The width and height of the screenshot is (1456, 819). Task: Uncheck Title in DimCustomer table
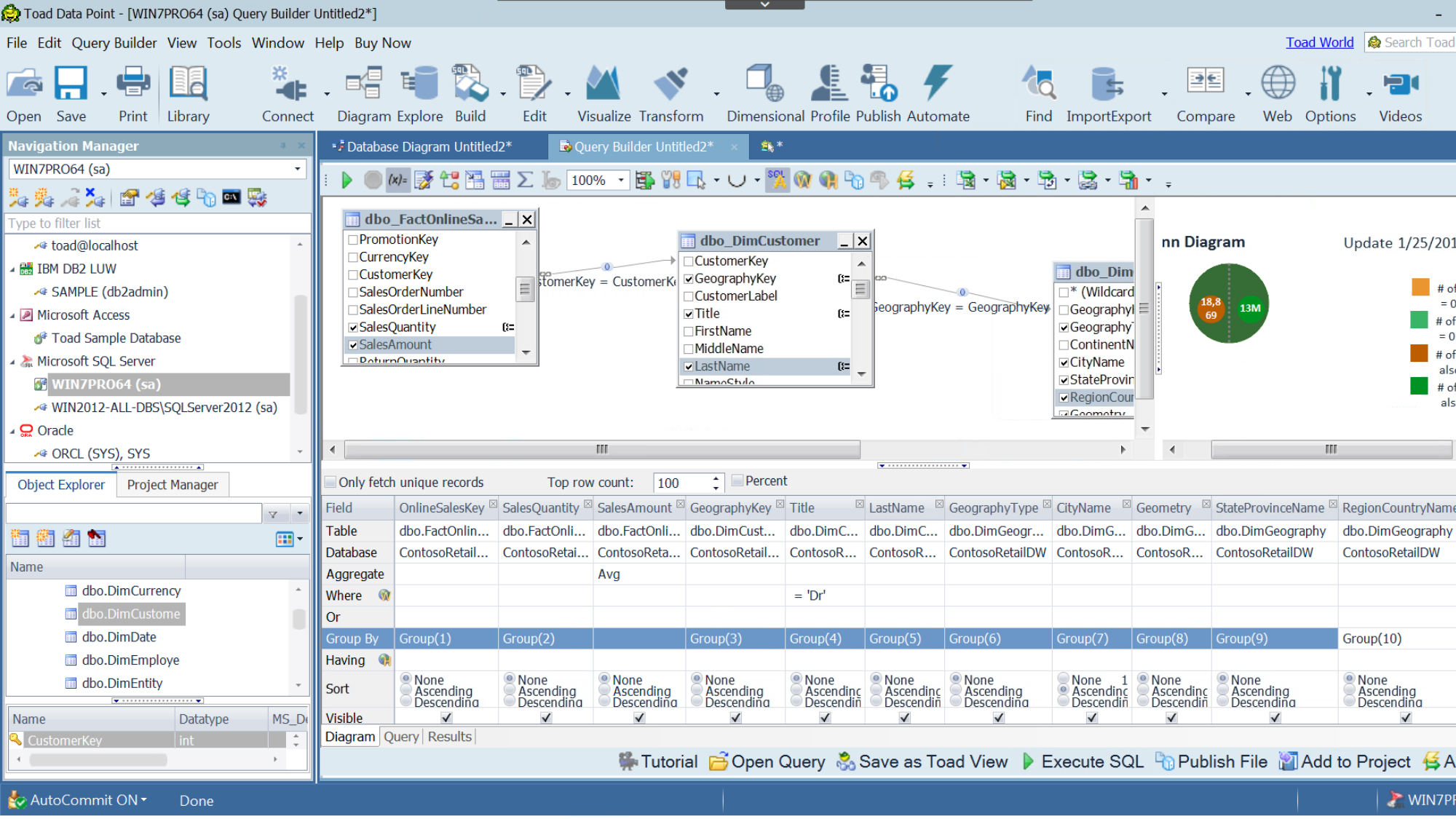(688, 314)
